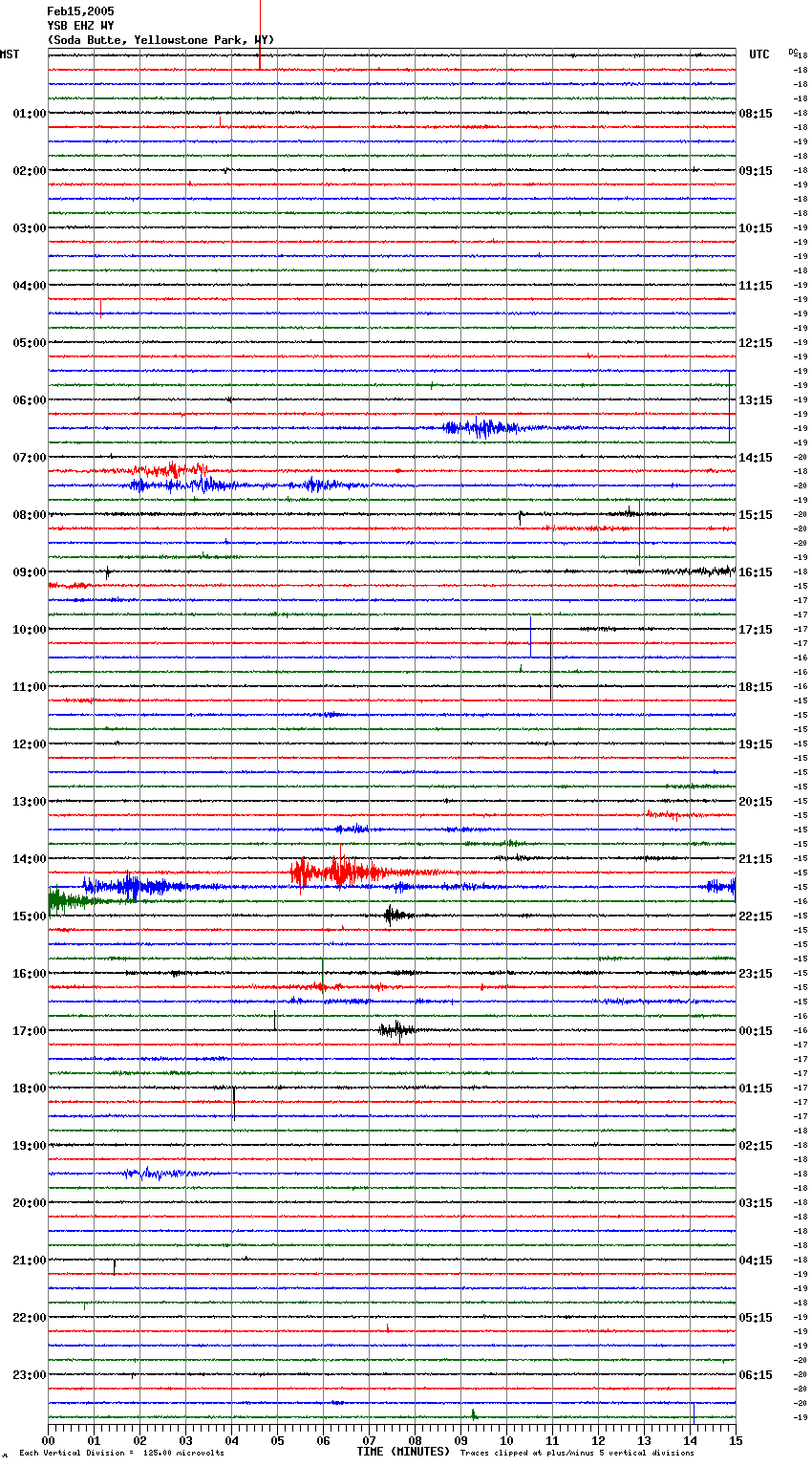The width and height of the screenshot is (812, 1466).
Task: Select the 07:00 MST row label
Action: tap(30, 458)
